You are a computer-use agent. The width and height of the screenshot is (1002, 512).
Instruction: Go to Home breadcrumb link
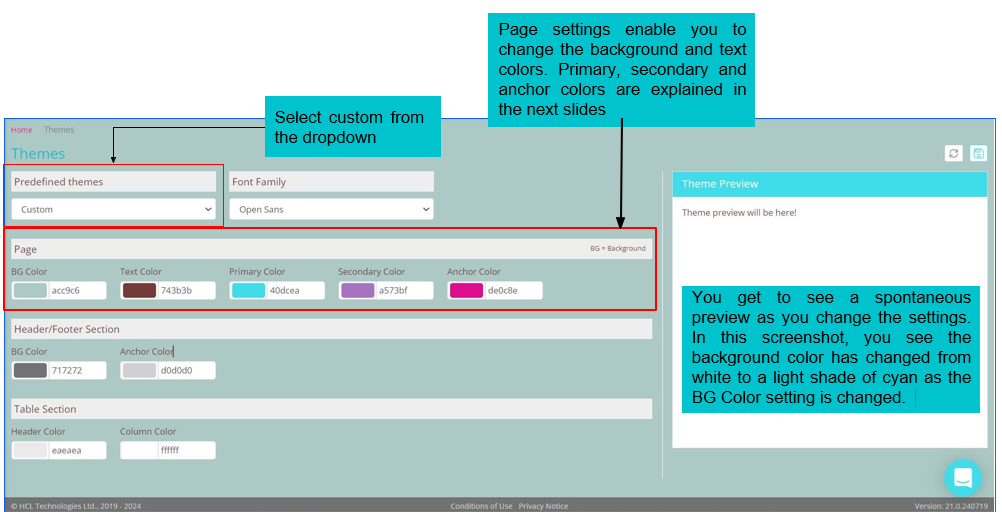(x=21, y=130)
